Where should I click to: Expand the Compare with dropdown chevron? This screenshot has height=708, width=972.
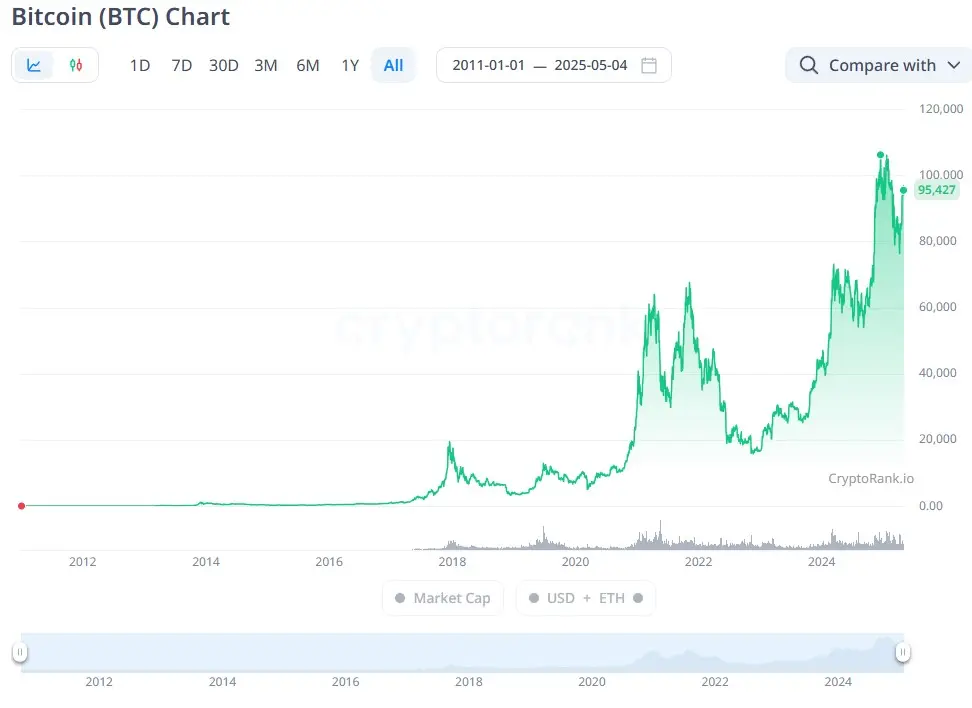click(x=954, y=65)
